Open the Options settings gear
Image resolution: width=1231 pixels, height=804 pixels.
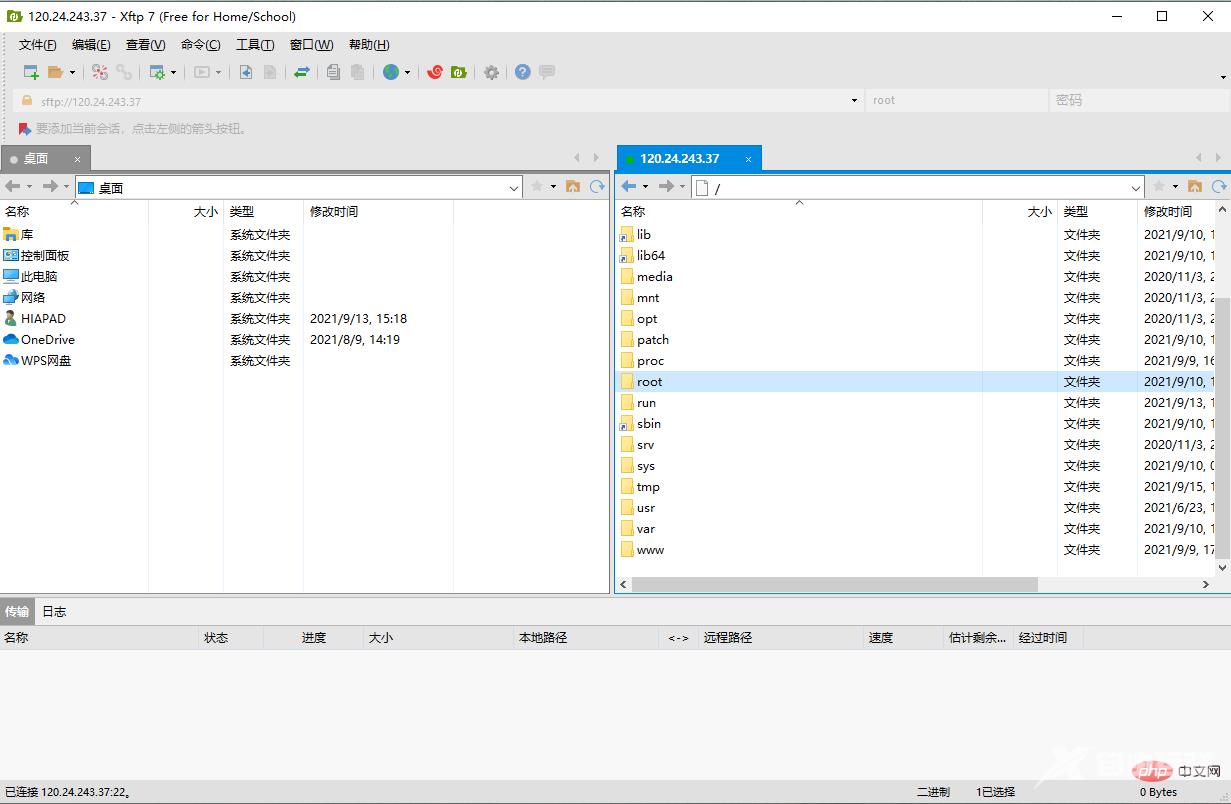coord(490,71)
